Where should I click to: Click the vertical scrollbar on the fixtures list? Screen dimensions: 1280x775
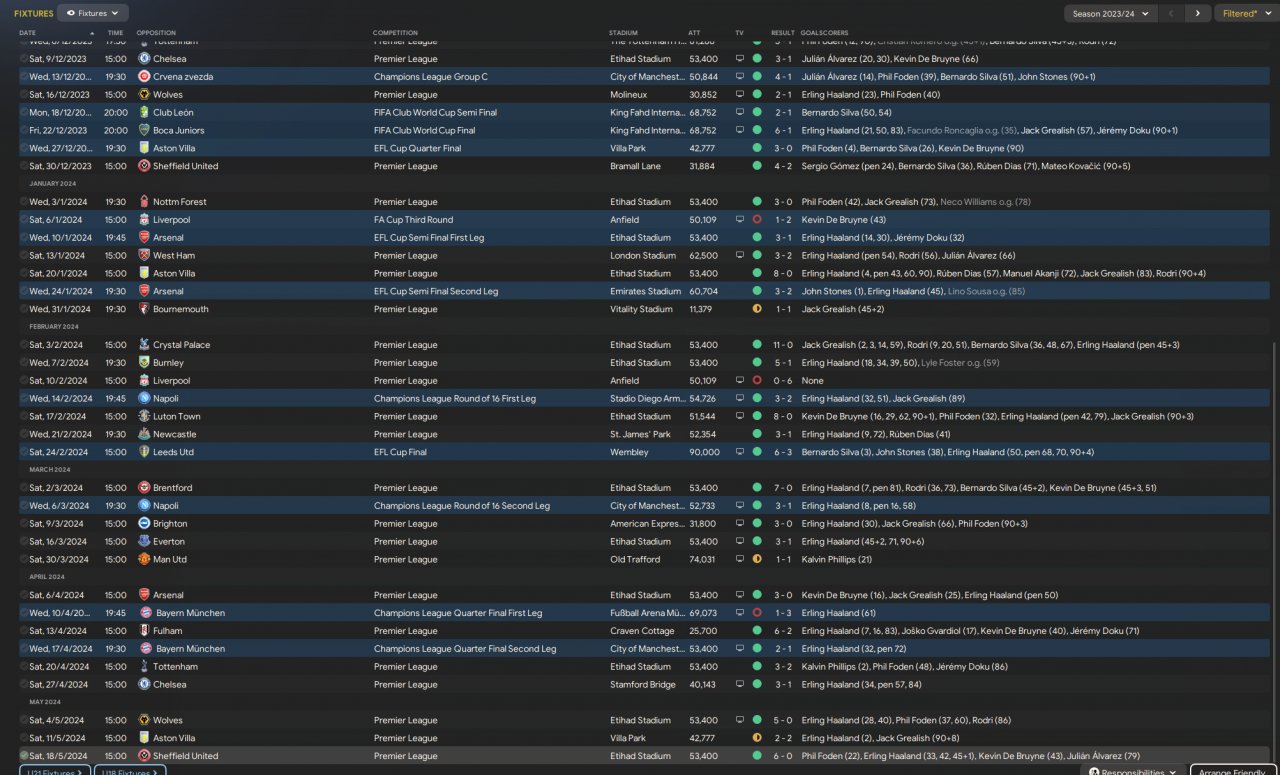click(1274, 550)
